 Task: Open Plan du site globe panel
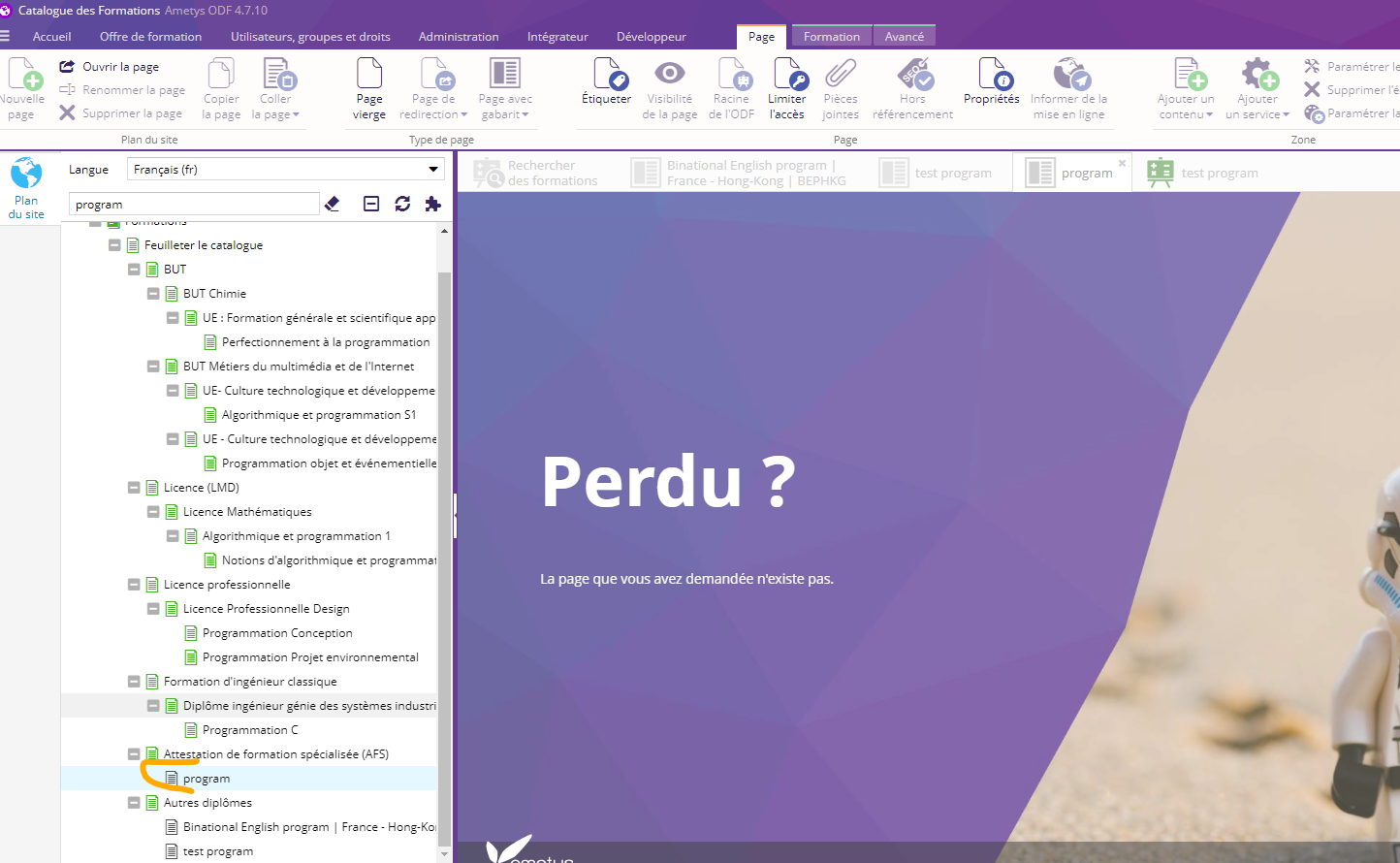(26, 188)
